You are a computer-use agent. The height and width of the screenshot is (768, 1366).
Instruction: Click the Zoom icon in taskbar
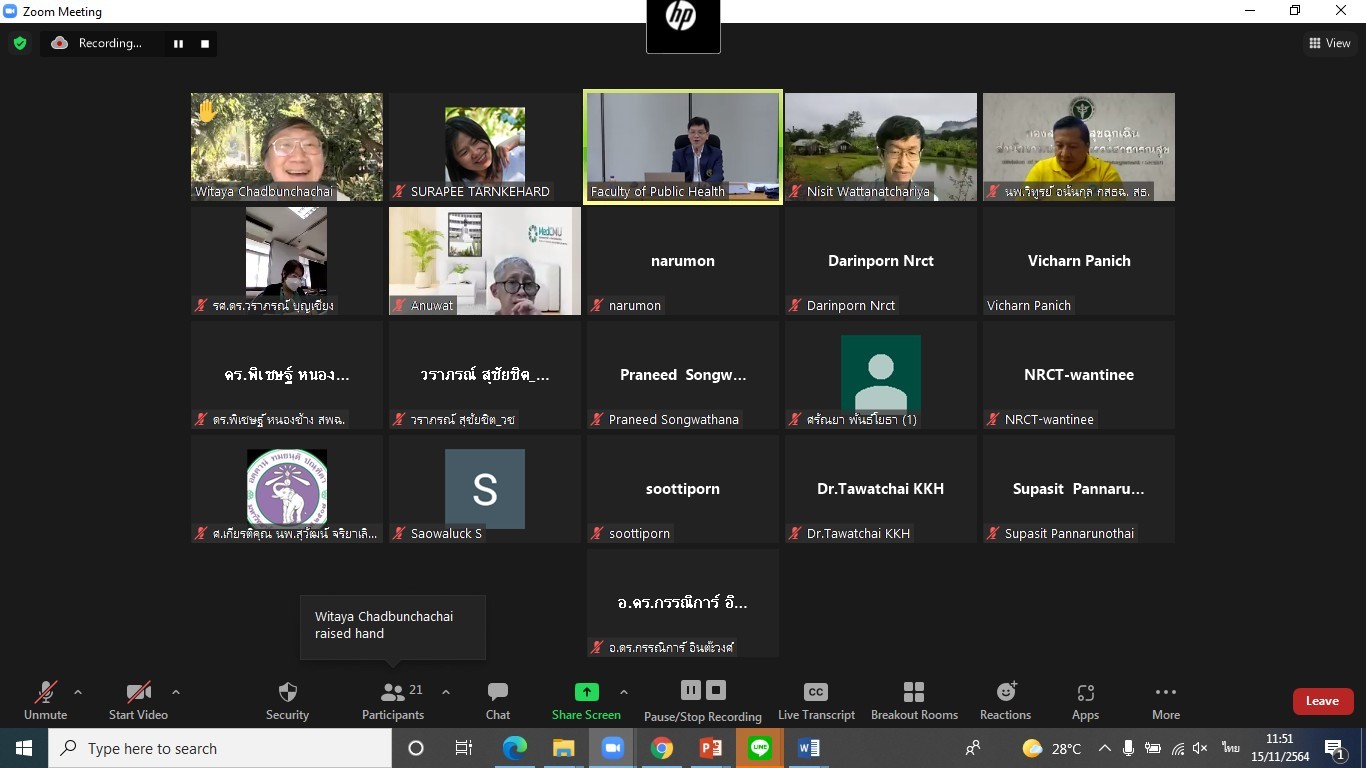pyautogui.click(x=612, y=748)
